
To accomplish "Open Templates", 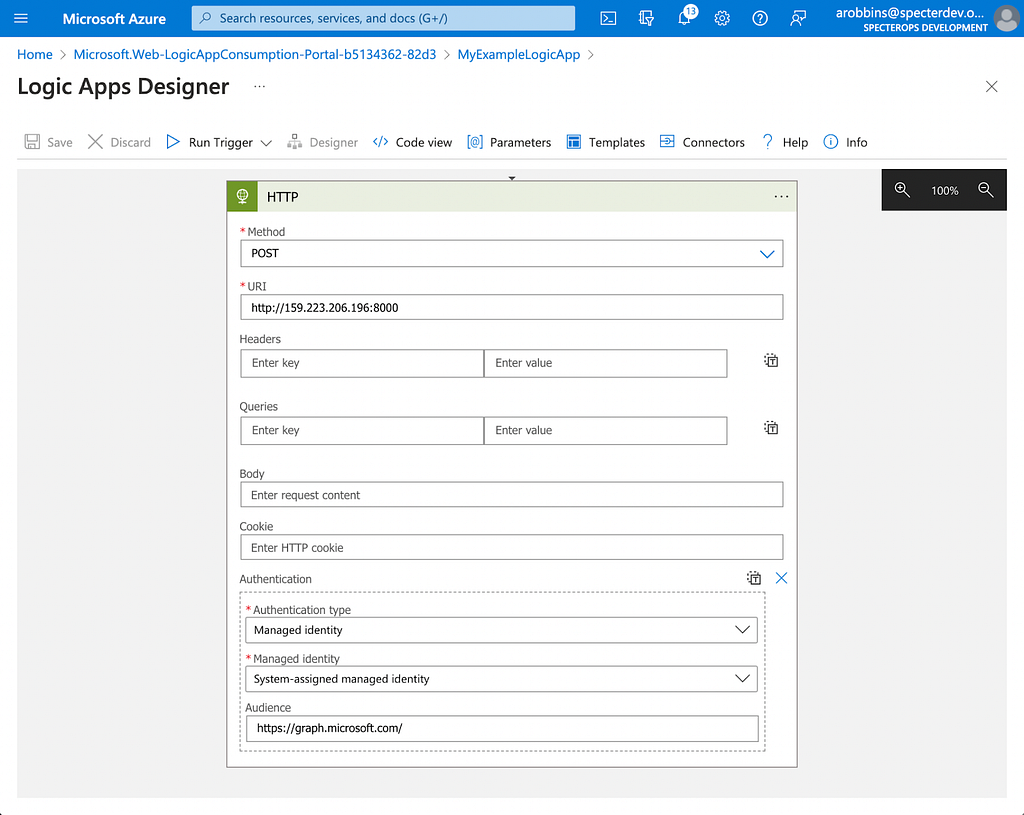I will pos(606,142).
